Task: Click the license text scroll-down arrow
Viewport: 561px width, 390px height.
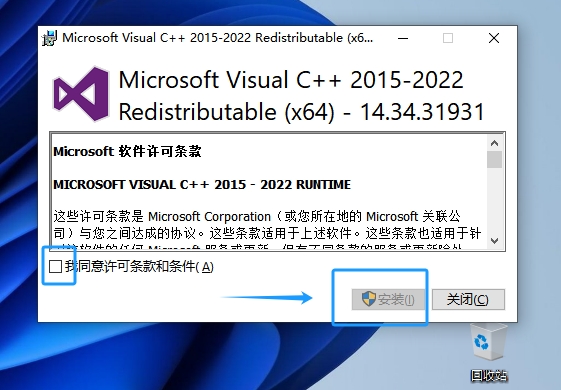Action: 494,241
